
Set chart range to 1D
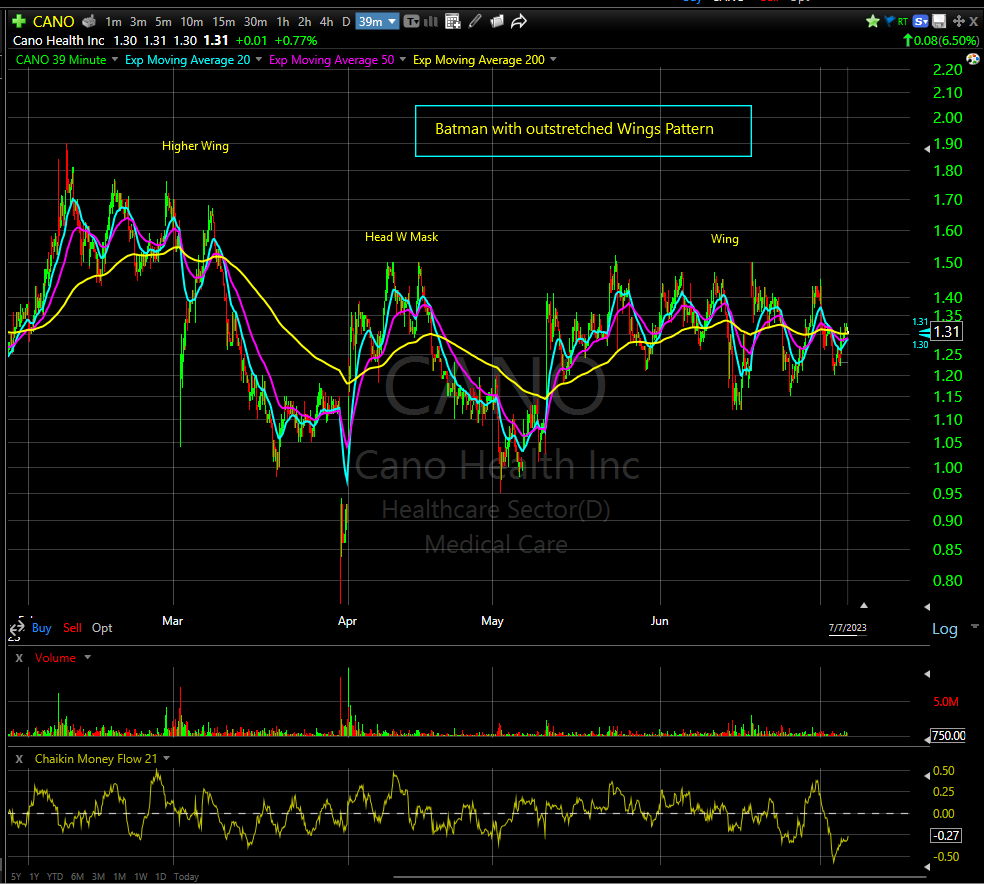pos(161,876)
